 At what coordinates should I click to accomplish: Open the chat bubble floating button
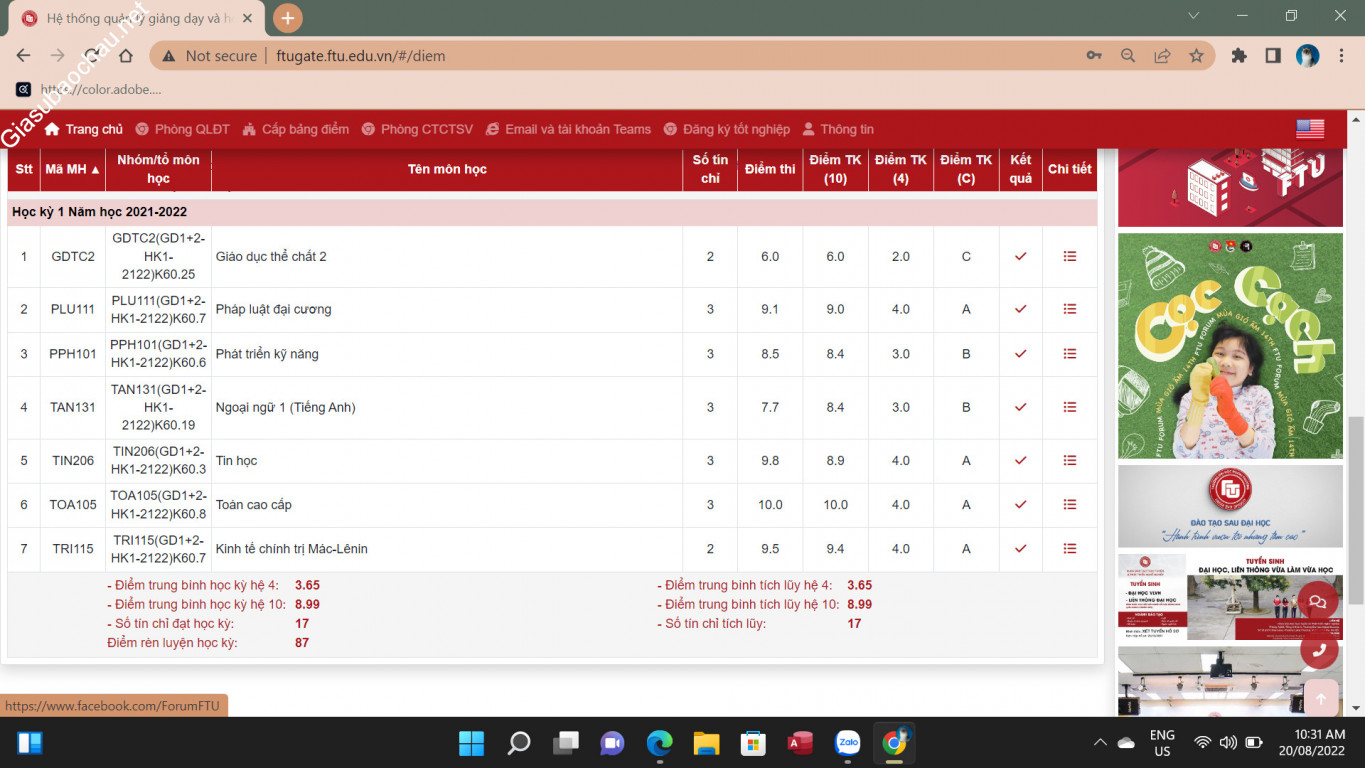tap(1318, 601)
